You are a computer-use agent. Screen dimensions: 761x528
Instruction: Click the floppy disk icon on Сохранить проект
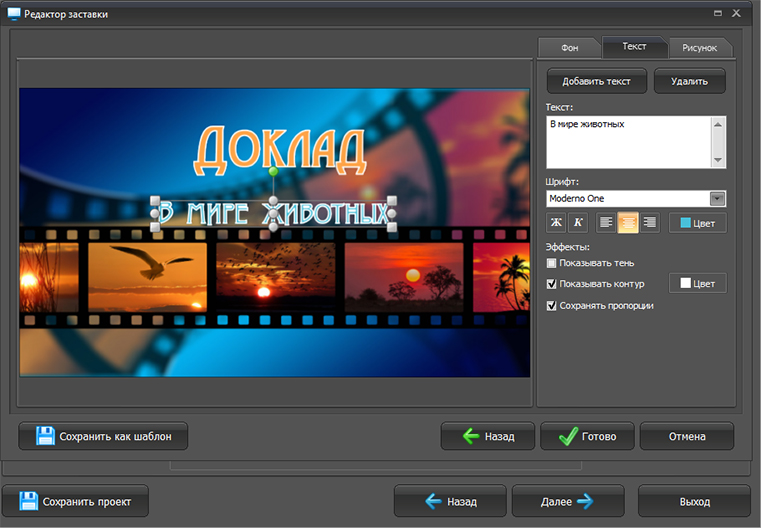(x=29, y=501)
